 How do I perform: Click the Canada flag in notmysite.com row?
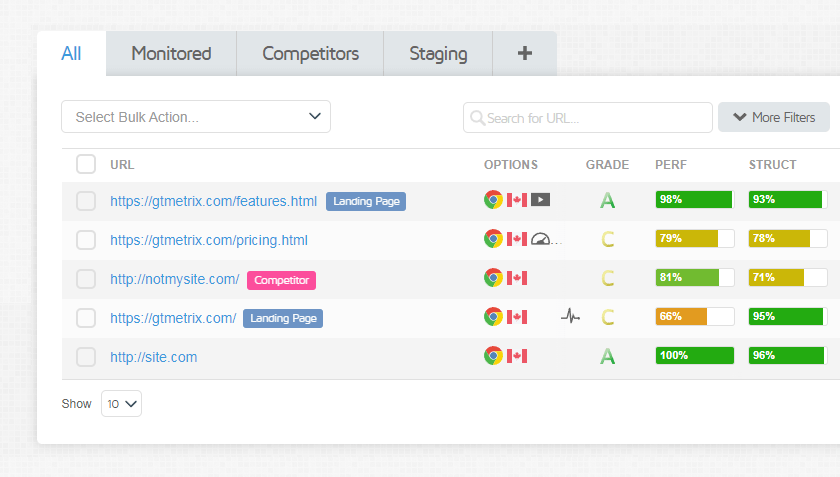pos(517,278)
